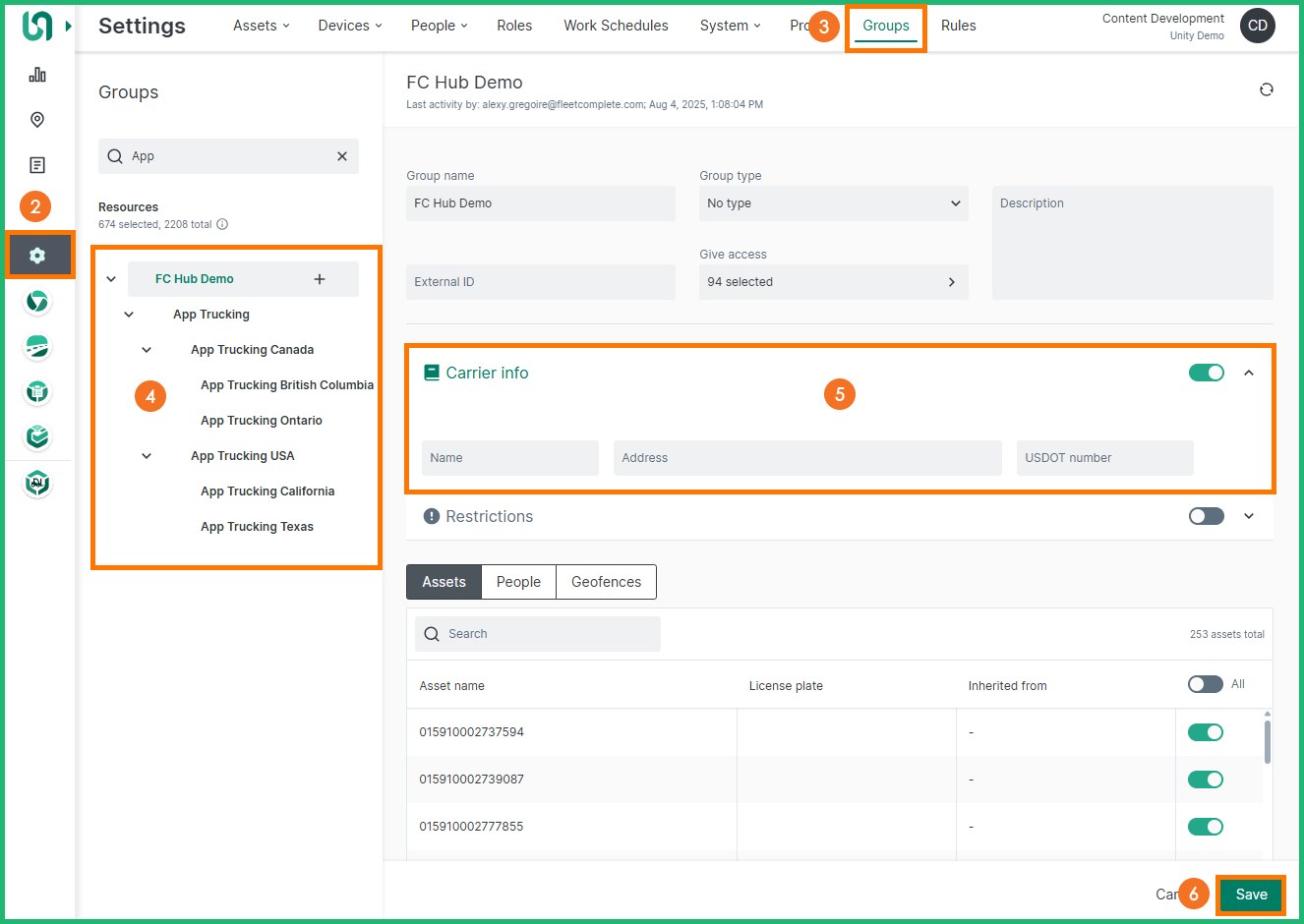Enable the Restrictions toggle
This screenshot has width=1304, height=924.
pos(1206,516)
